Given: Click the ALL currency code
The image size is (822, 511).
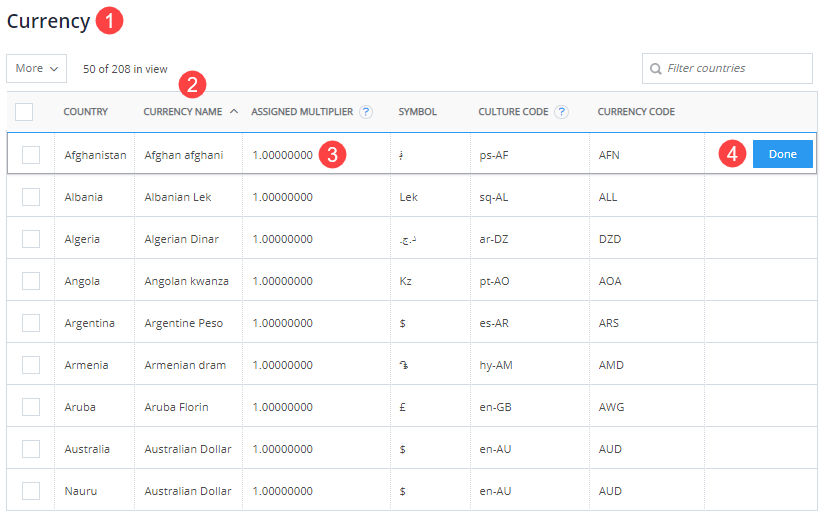Looking at the screenshot, I should tap(608, 197).
